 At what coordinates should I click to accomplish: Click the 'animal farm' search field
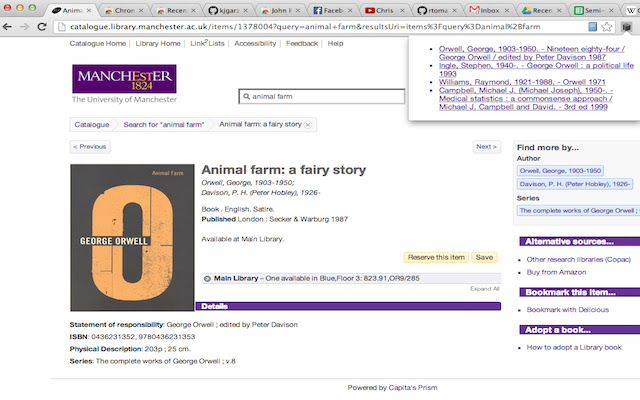pos(322,97)
